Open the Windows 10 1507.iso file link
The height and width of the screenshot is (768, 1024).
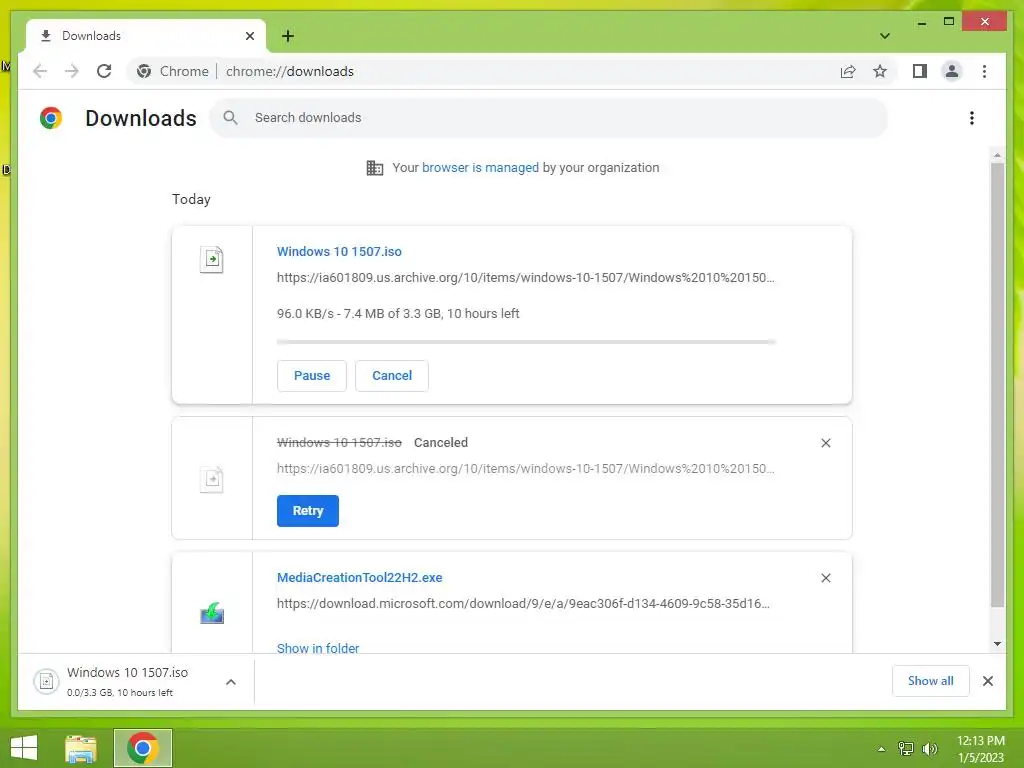tap(339, 251)
